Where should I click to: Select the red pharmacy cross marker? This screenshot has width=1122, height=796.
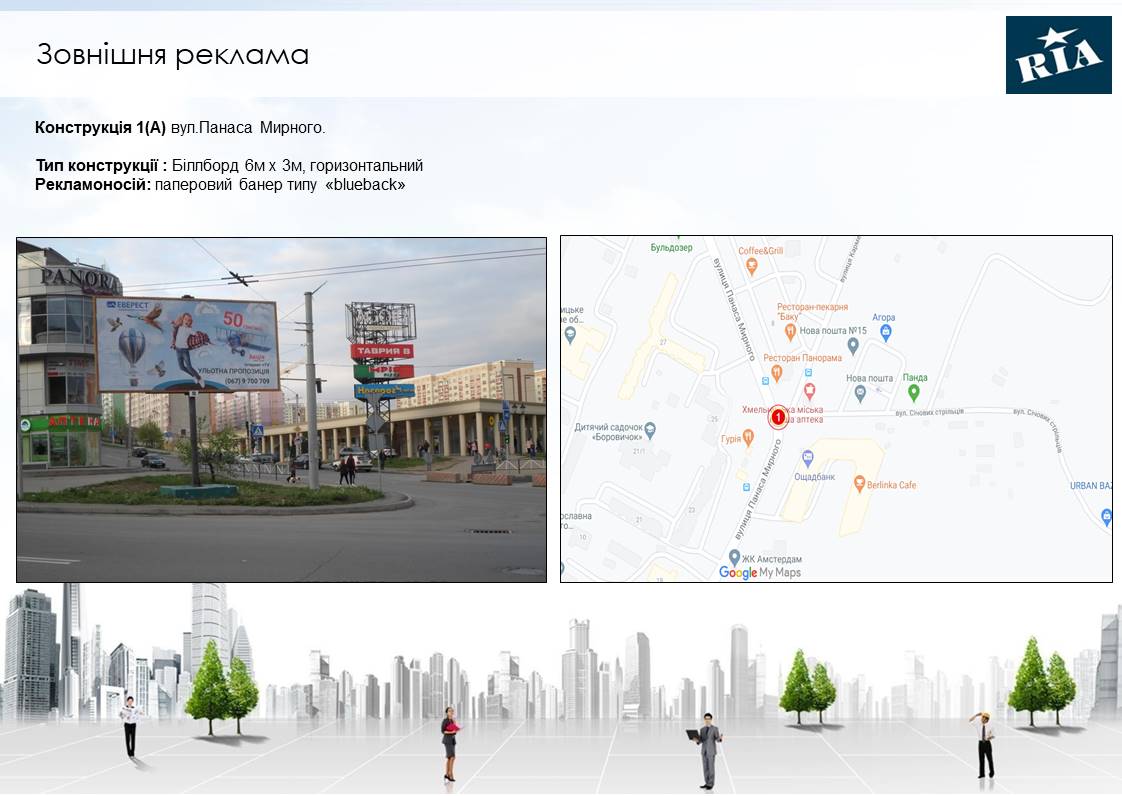coord(812,390)
